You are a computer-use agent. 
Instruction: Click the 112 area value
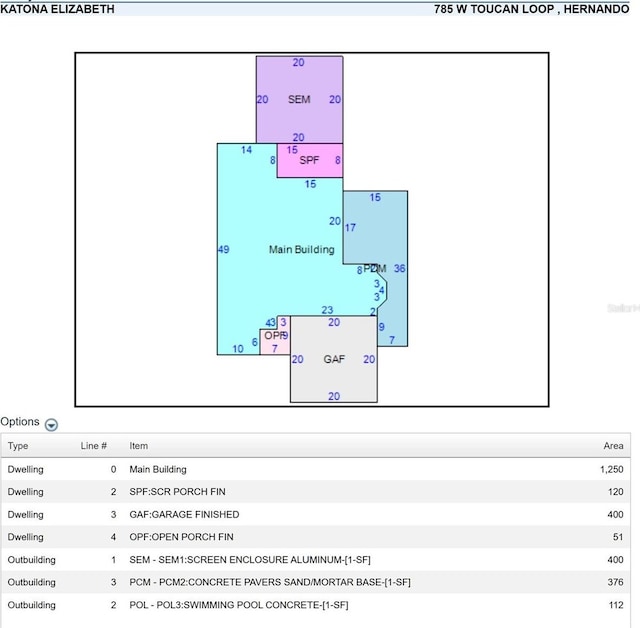pyautogui.click(x=616, y=605)
